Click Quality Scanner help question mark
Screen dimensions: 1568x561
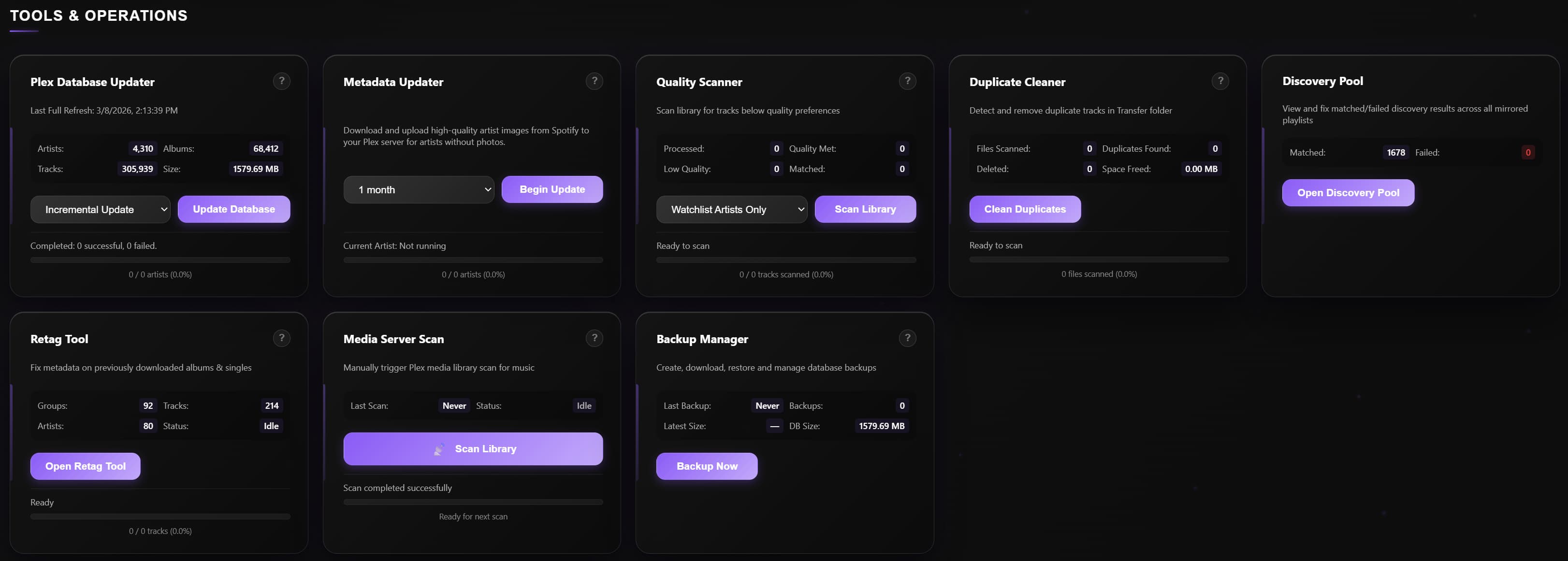[x=907, y=81]
